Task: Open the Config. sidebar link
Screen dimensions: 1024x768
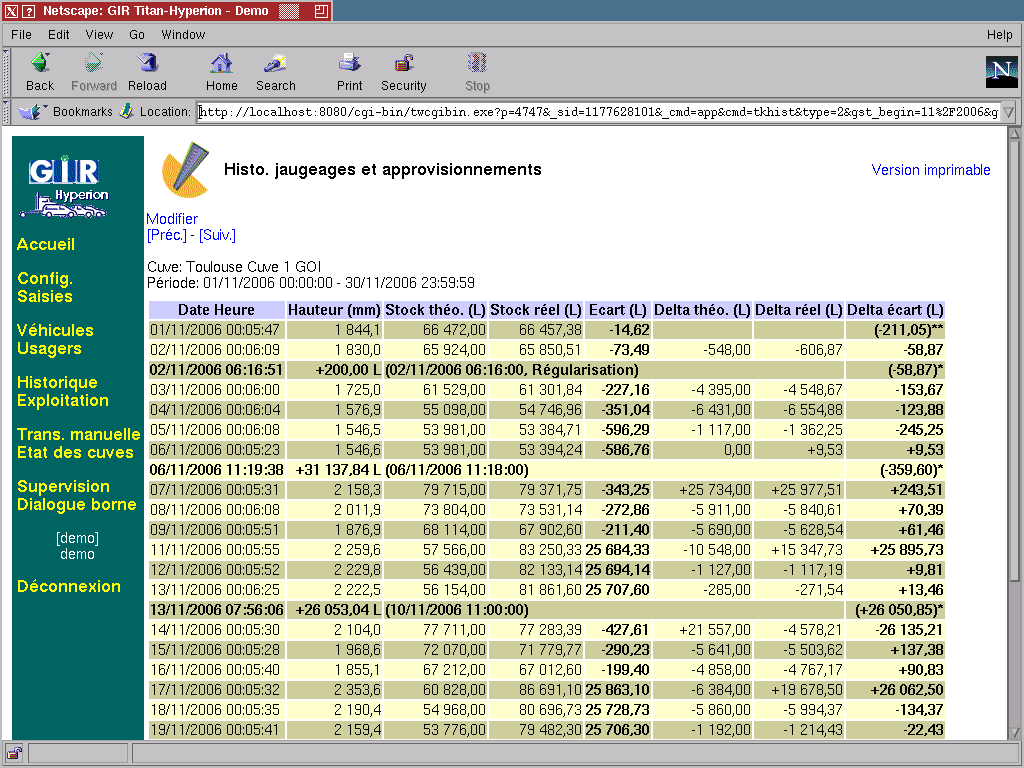Action: 45,278
